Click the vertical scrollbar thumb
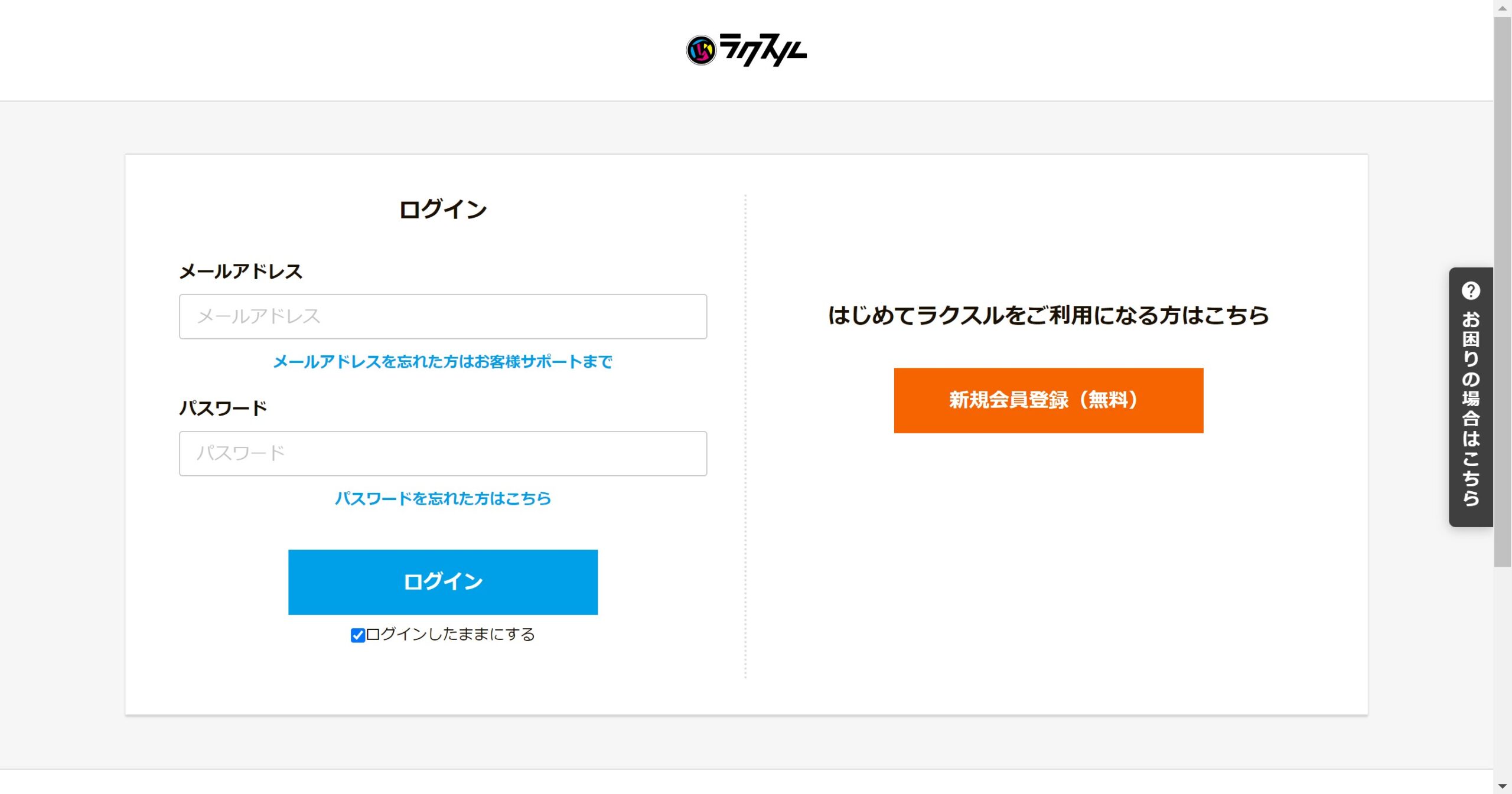This screenshot has height=794, width=1512. pyautogui.click(x=1503, y=289)
